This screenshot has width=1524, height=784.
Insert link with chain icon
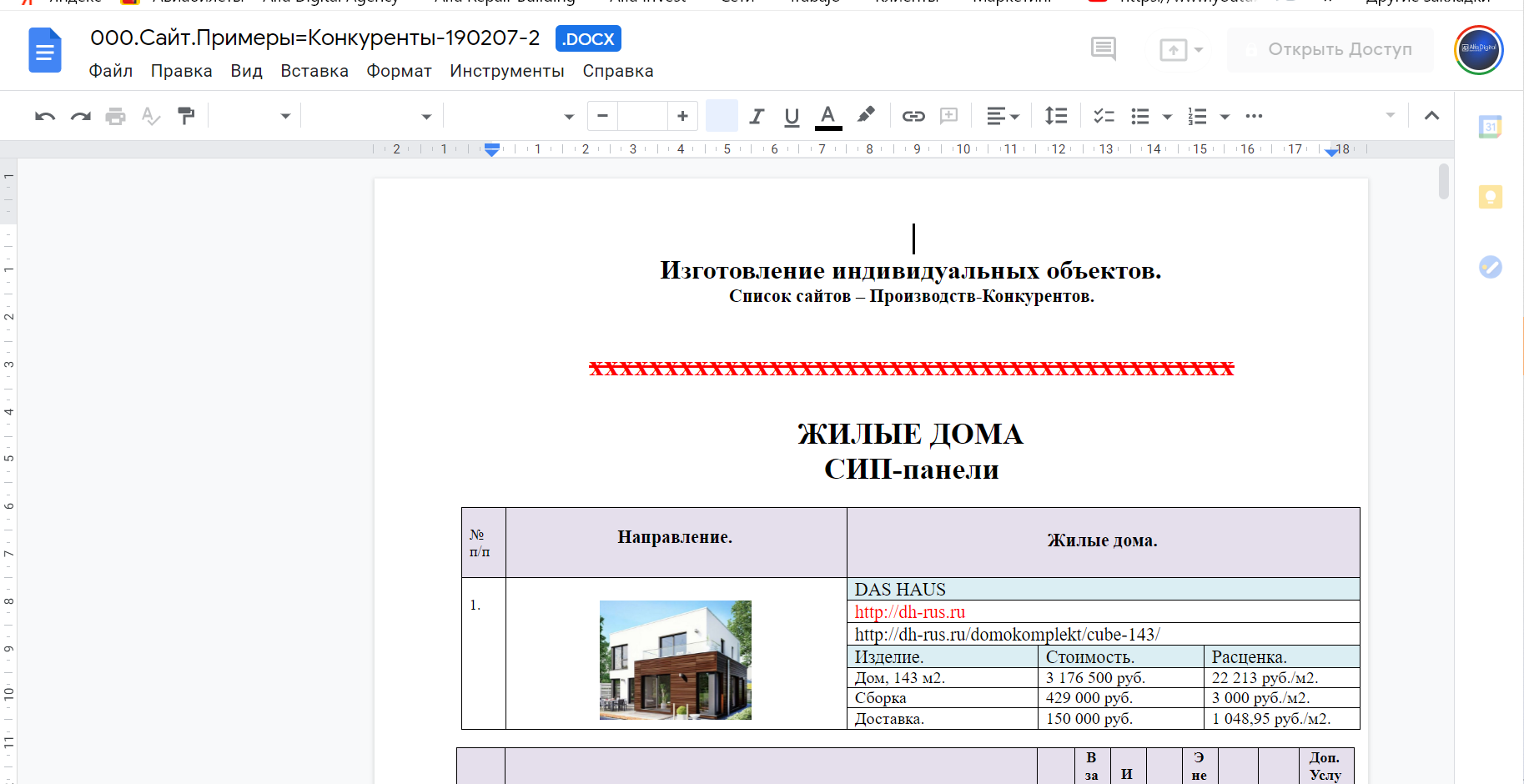pos(913,116)
